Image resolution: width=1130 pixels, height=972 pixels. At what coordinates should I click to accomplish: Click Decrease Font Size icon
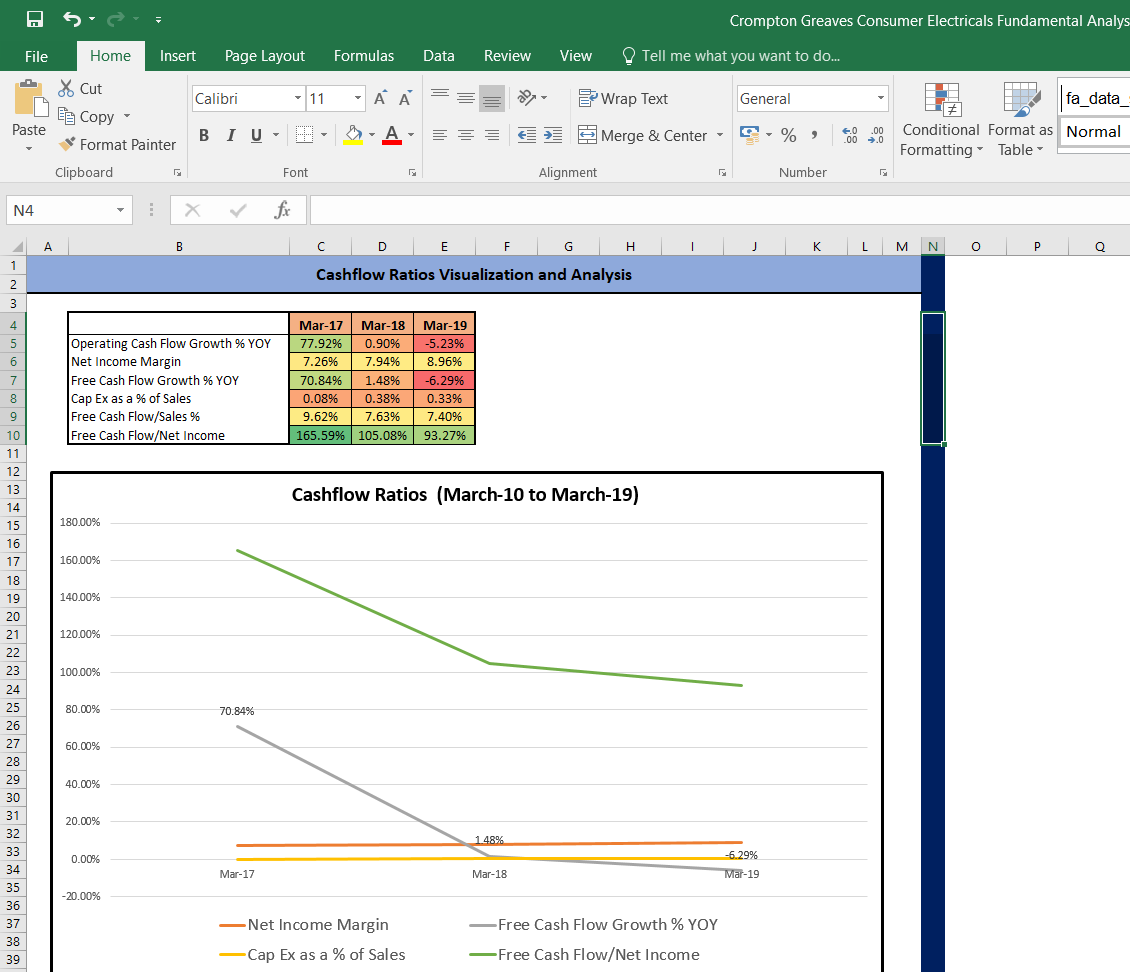coord(405,98)
